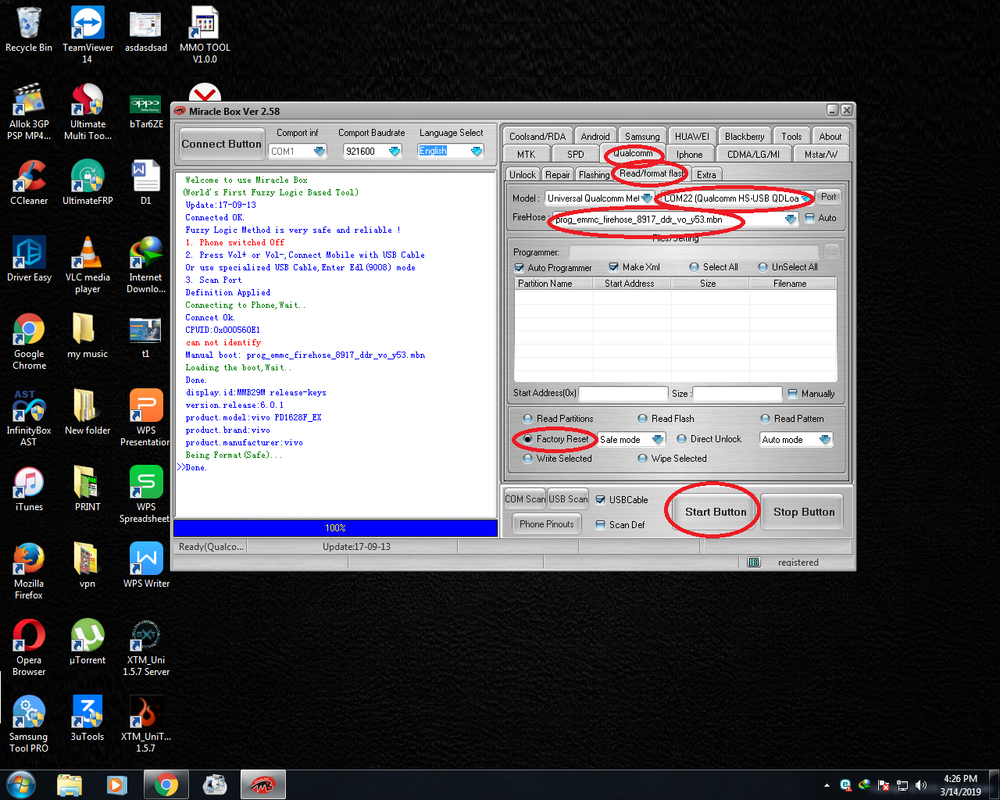The image size is (1000, 800).
Task: Open WPS Spreadsheet shortcut
Action: (146, 494)
